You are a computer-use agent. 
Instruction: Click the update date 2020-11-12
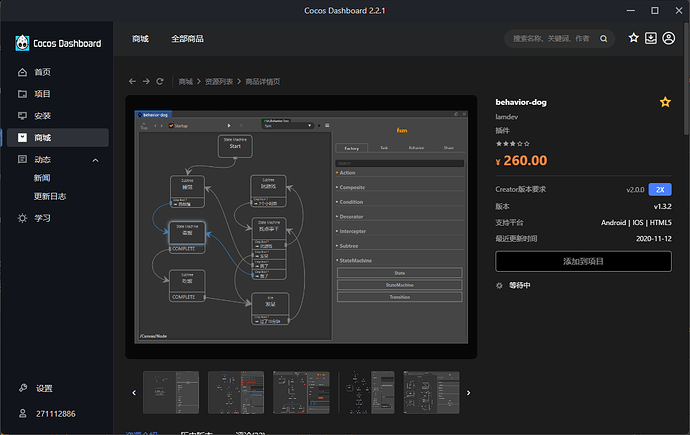tap(653, 239)
